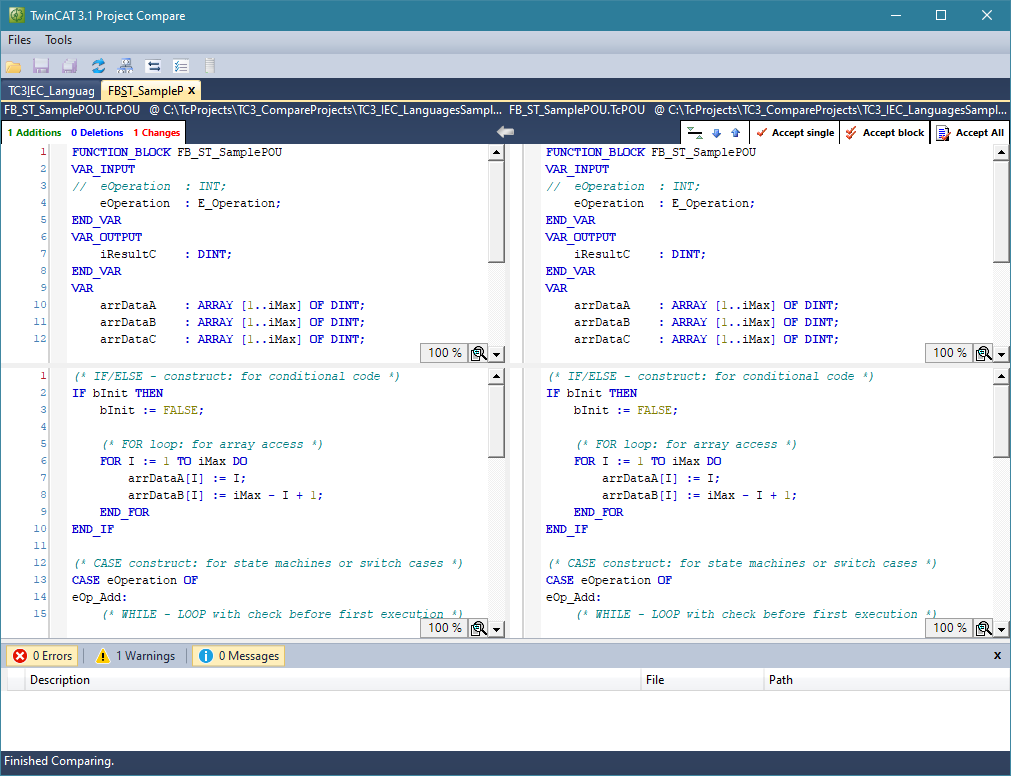Click scroll-up arrow of right declaration pane
The width and height of the screenshot is (1011, 776).
(x=1001, y=153)
